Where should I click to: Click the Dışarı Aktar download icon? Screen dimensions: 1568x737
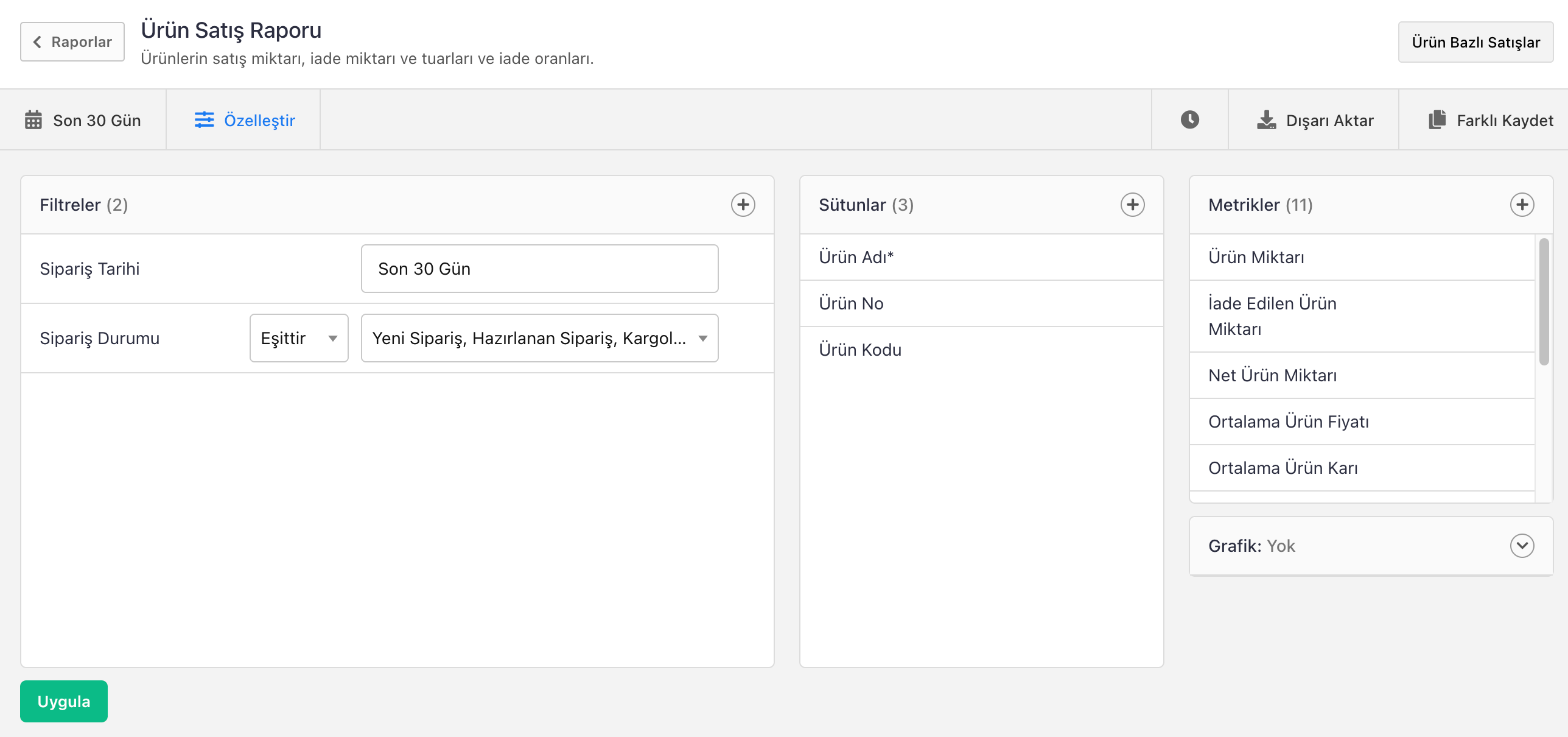(1266, 120)
